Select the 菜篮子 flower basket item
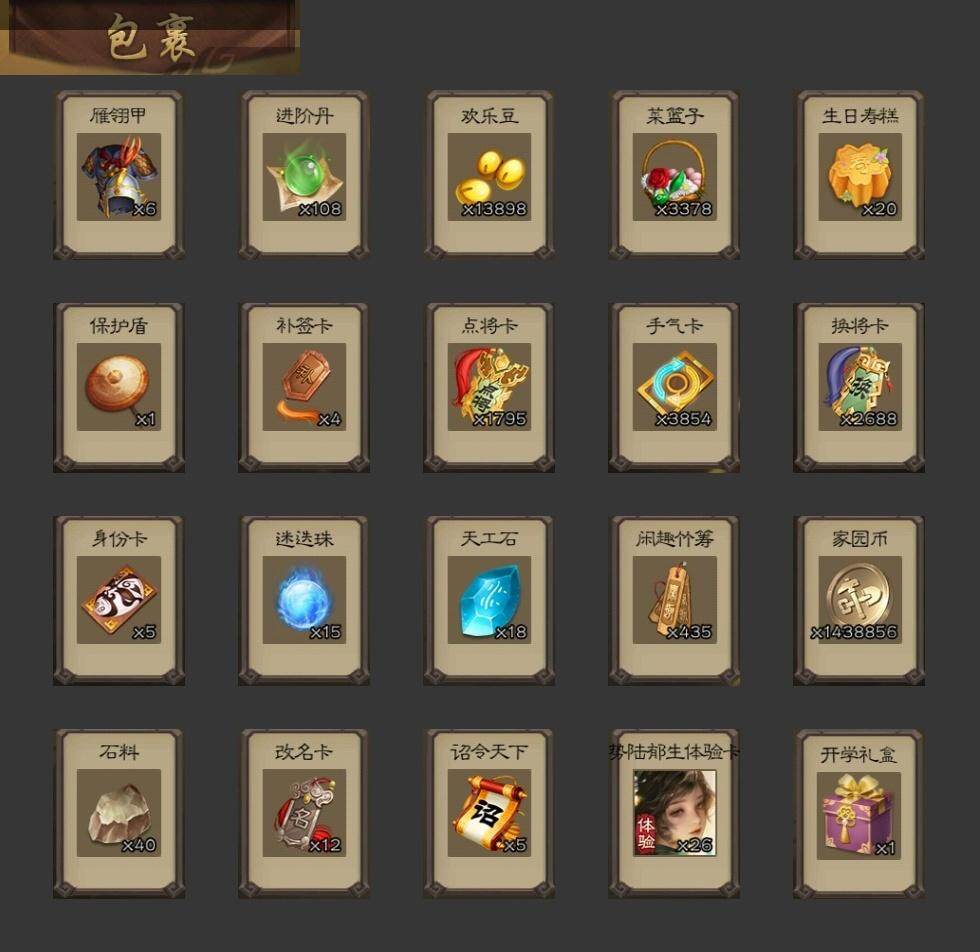The width and height of the screenshot is (980, 952). [x=674, y=176]
